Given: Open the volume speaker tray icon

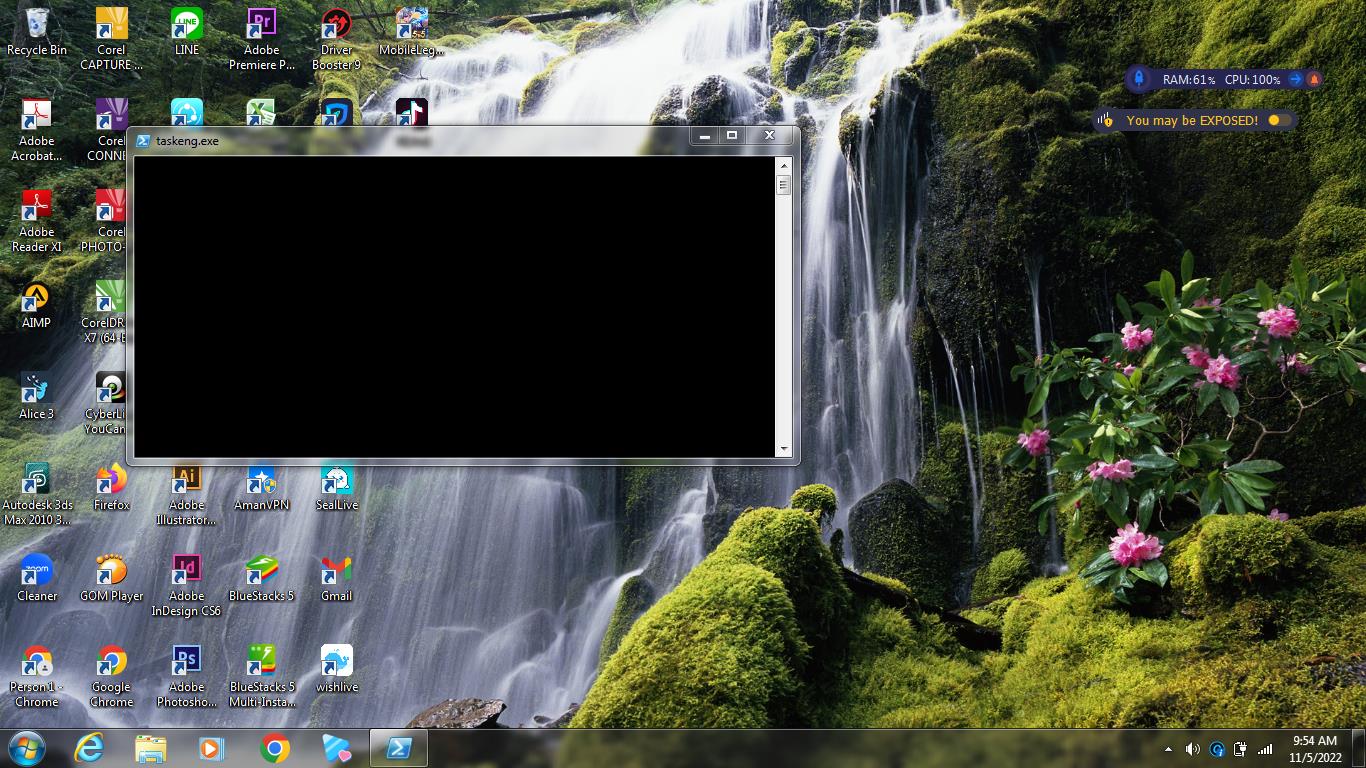Looking at the screenshot, I should (x=1192, y=749).
